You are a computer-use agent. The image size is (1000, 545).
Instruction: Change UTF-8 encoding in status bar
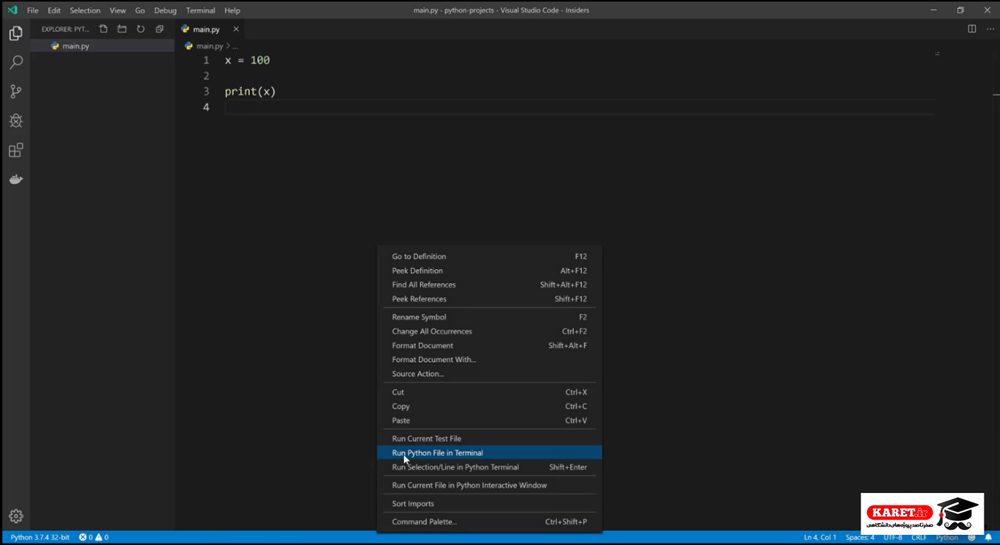[x=892, y=537]
